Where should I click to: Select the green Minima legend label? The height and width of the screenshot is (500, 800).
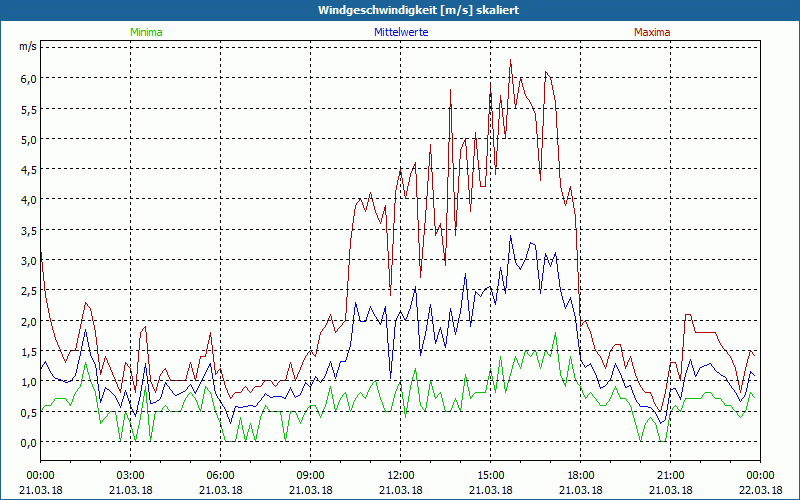(x=146, y=32)
